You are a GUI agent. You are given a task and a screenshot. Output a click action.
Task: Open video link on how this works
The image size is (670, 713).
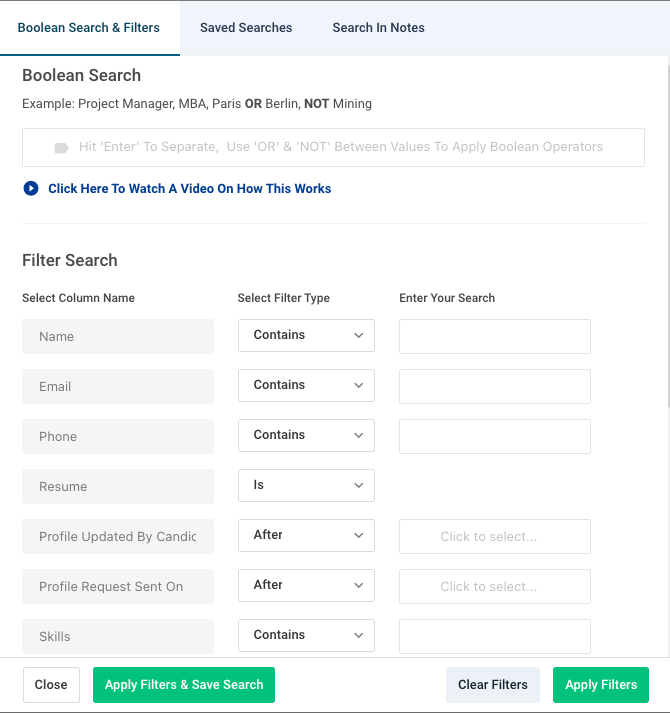click(190, 188)
